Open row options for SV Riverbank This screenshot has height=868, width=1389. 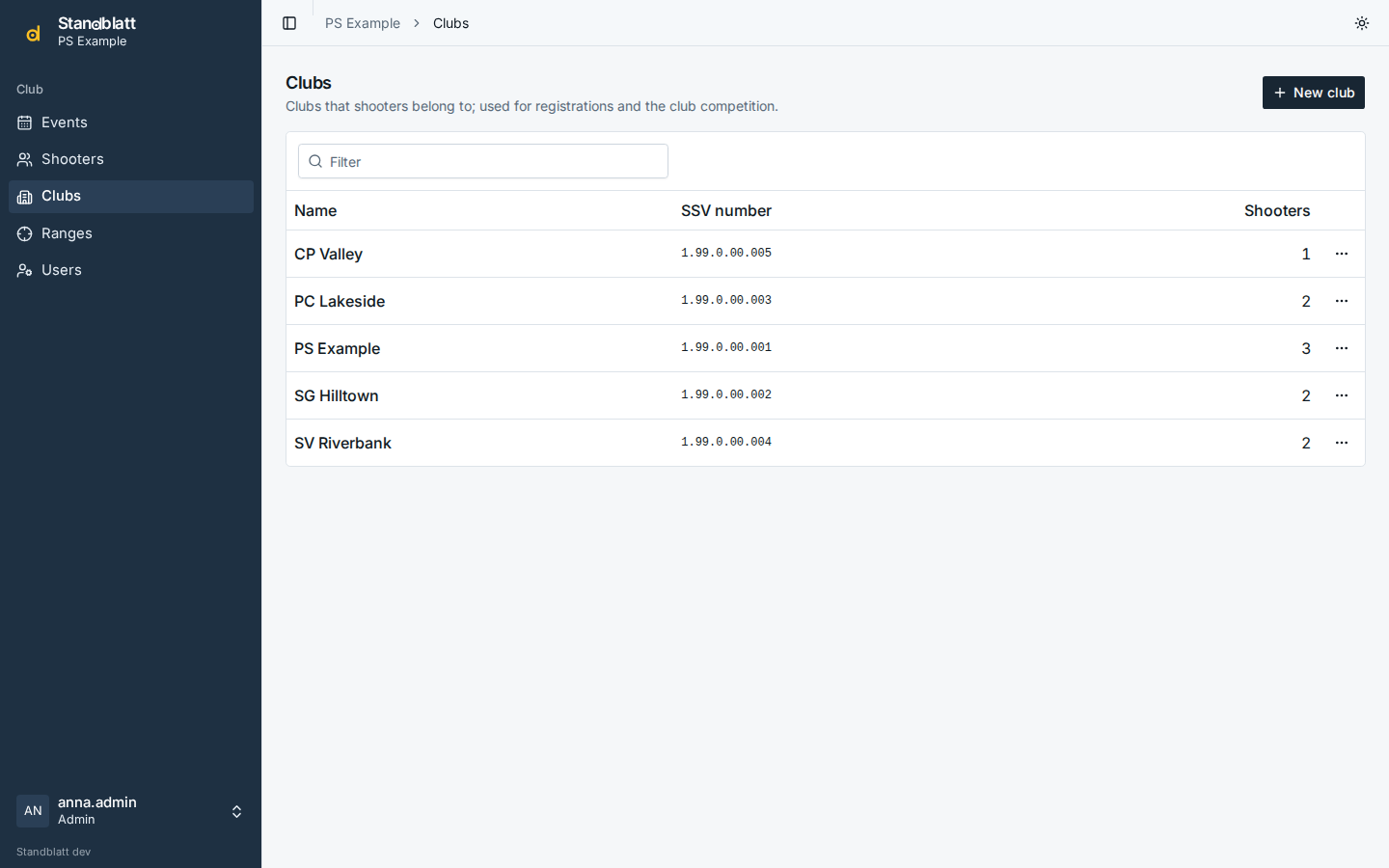pos(1341,443)
